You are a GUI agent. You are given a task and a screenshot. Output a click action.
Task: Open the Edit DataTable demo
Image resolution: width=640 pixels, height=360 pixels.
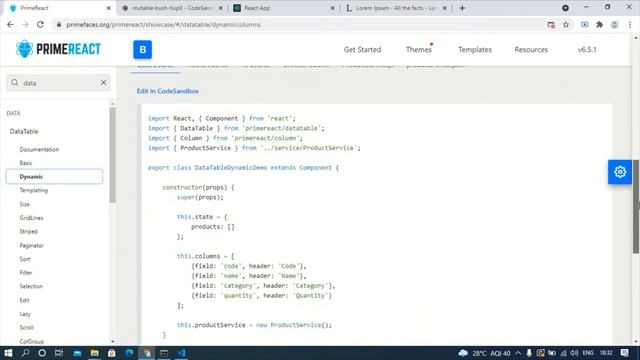coord(24,300)
